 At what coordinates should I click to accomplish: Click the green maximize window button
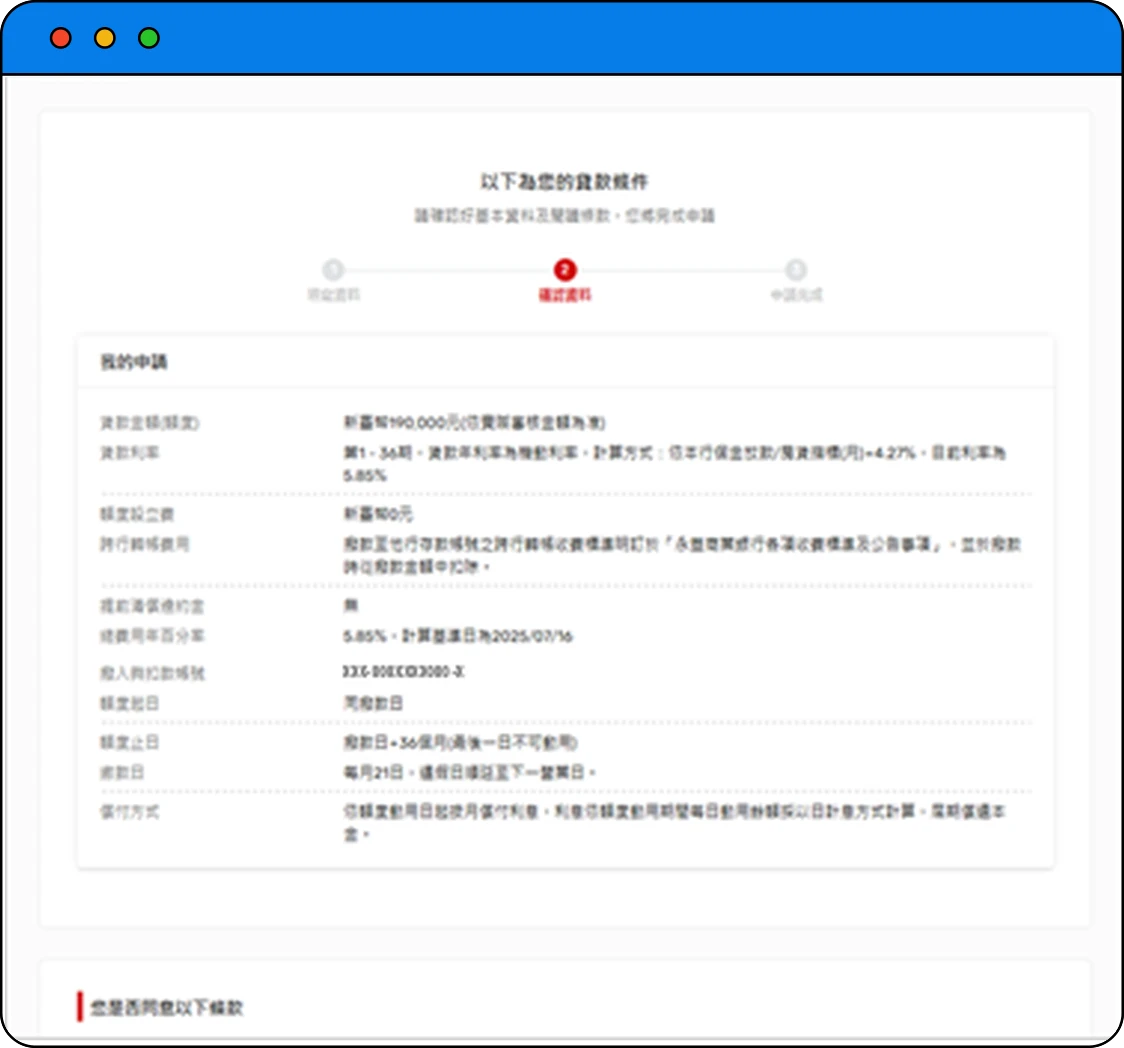(x=148, y=38)
